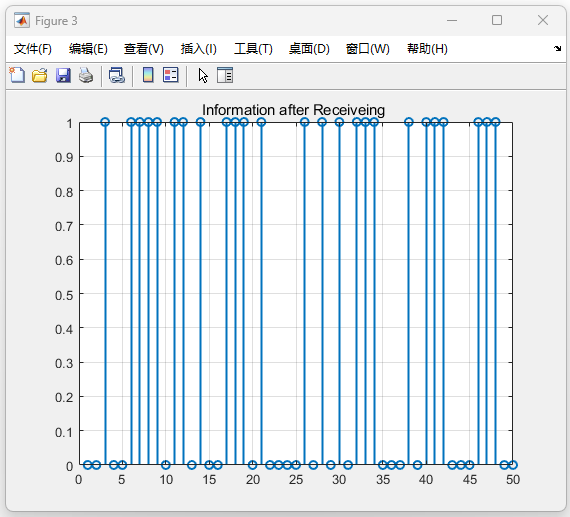Open the 帮助(H) menu
This screenshot has height=517, width=570.
tap(427, 49)
